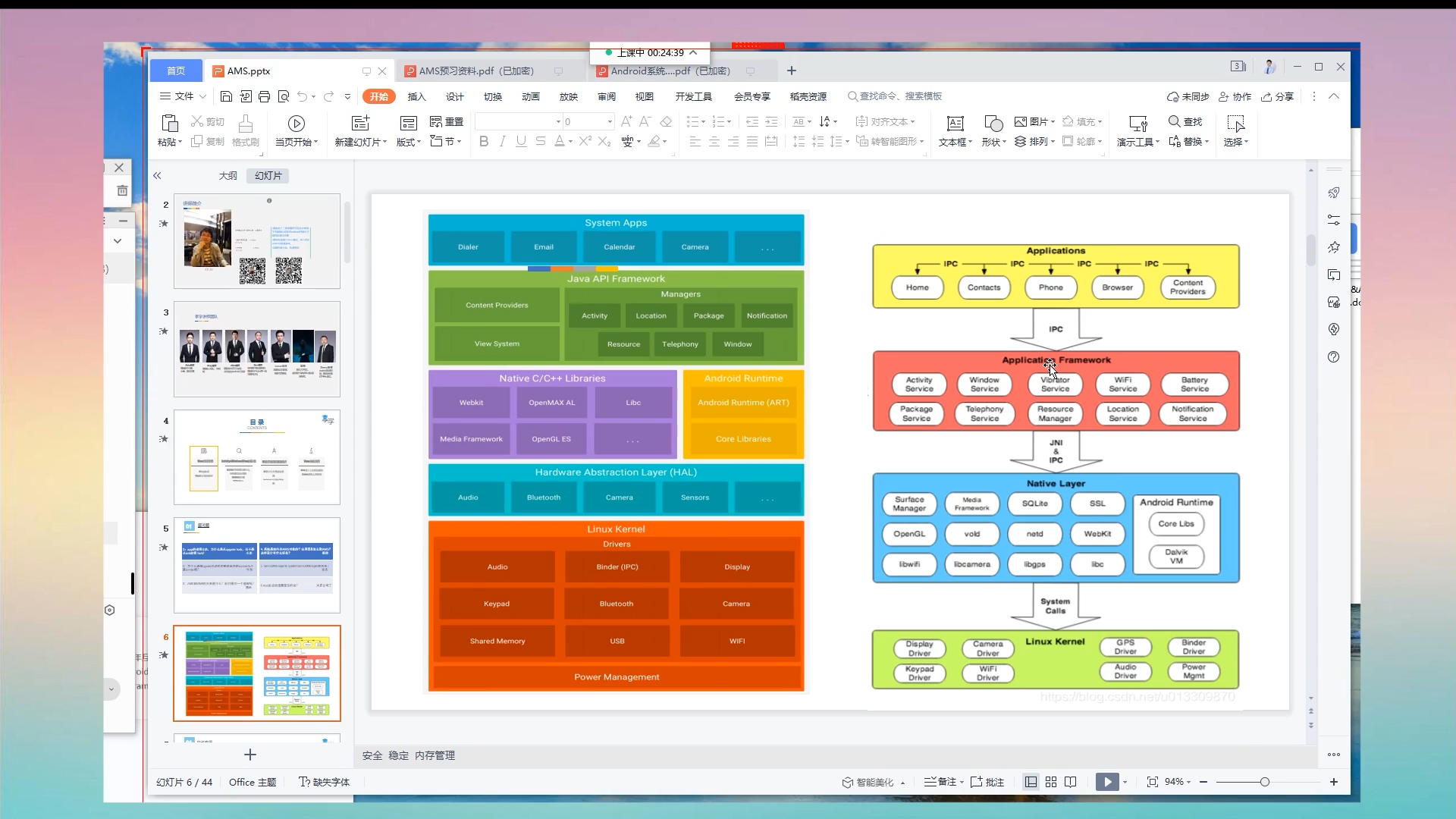The image size is (1456, 819).
Task: Switch to AMS预习资料.pdf document tab
Action: pos(476,71)
